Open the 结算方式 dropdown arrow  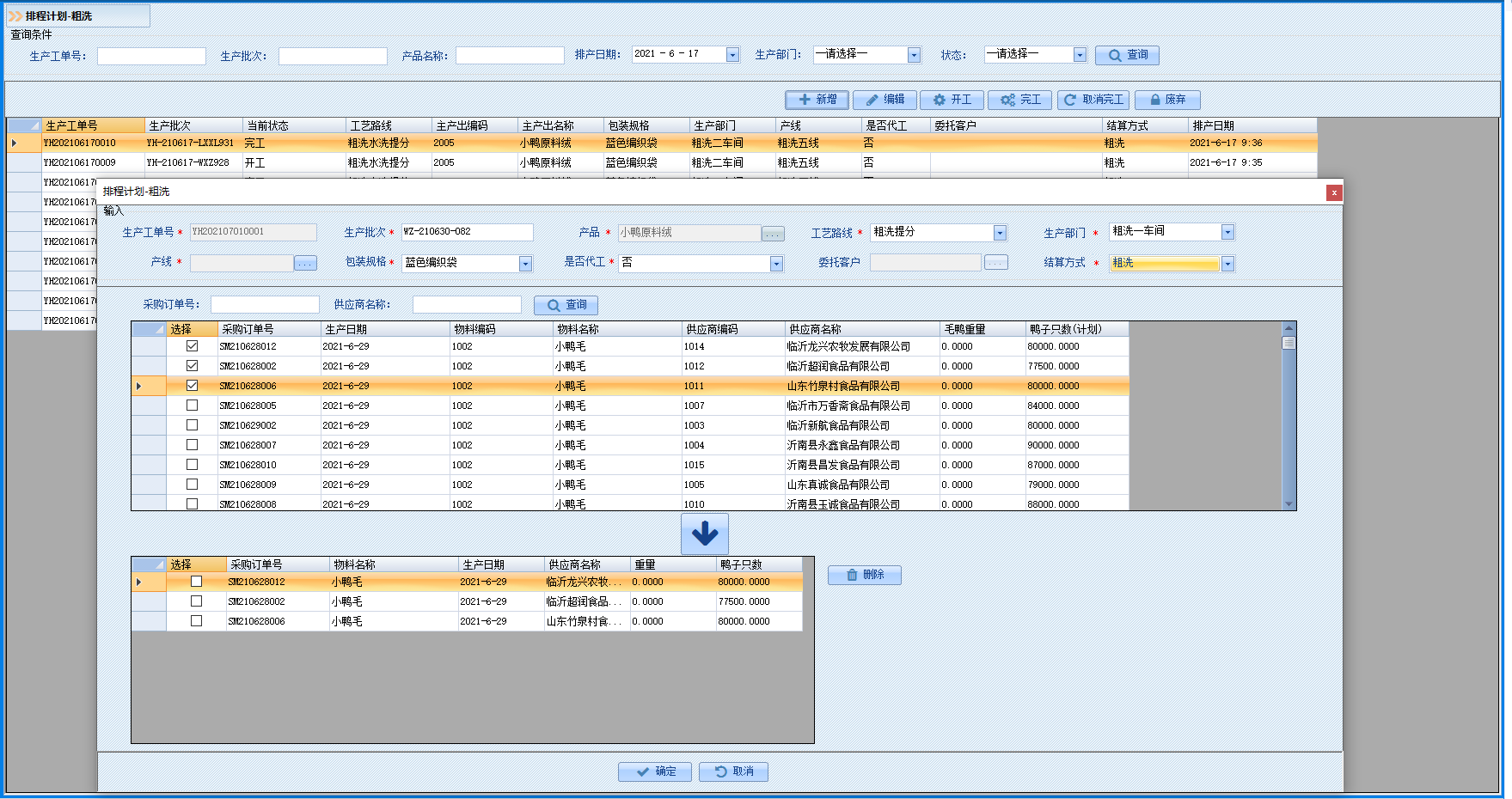(1227, 264)
